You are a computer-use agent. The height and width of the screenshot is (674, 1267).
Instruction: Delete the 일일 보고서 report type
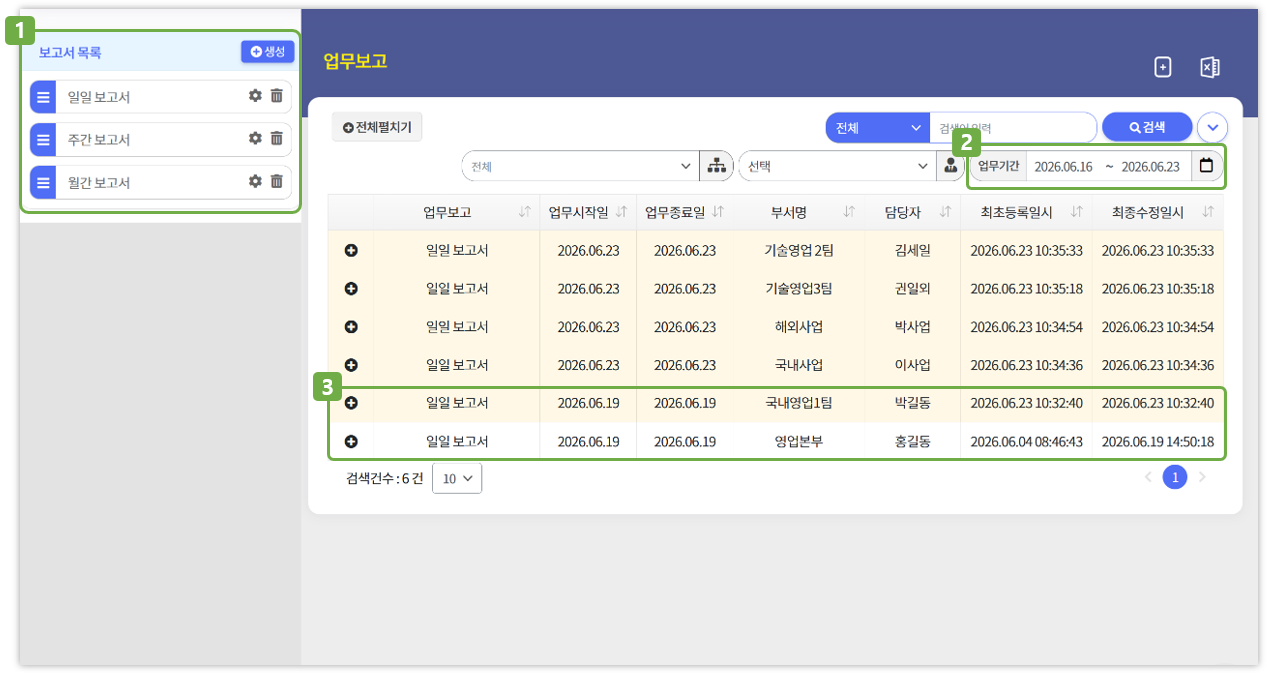point(277,96)
